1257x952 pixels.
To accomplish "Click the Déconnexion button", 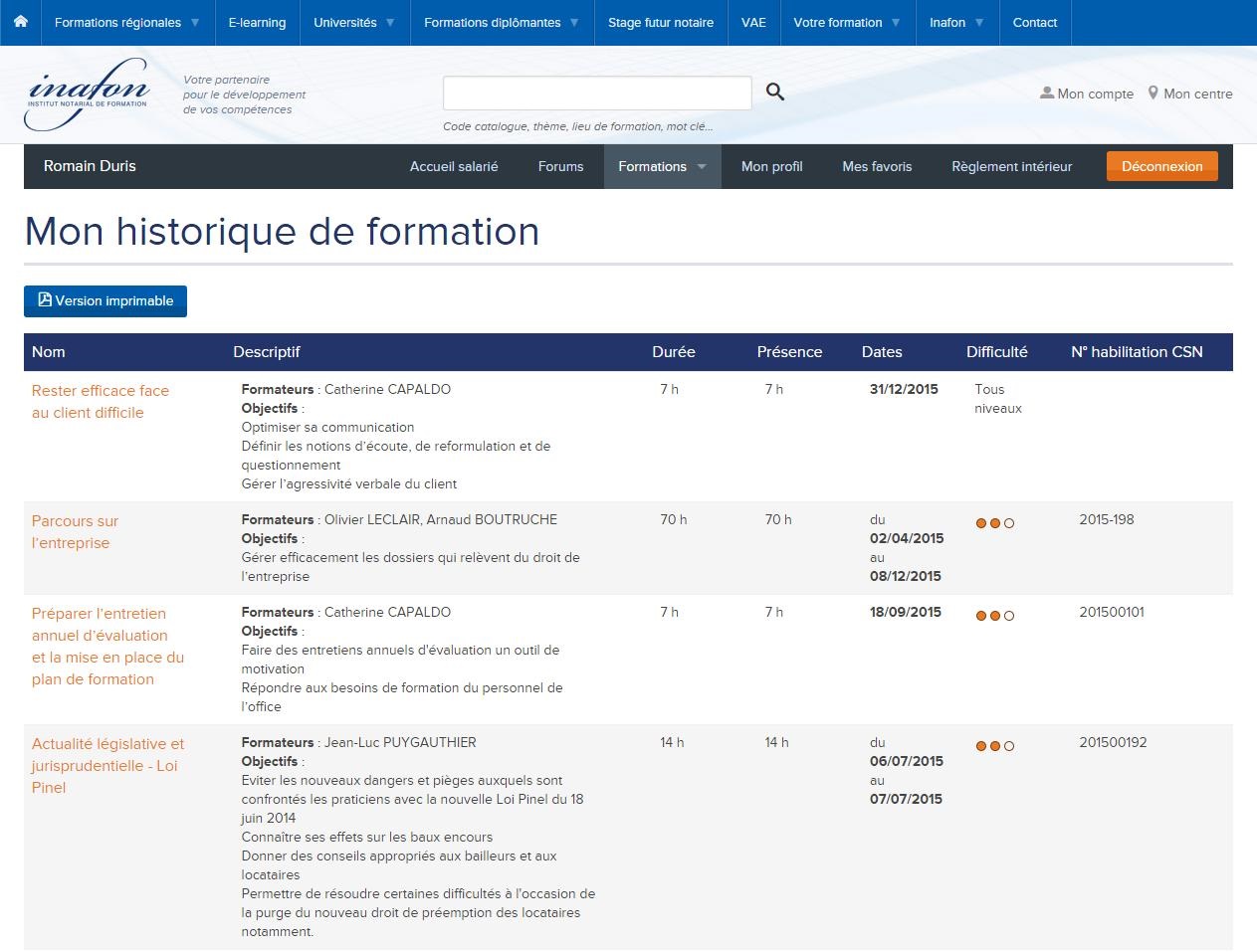I will point(1161,166).
